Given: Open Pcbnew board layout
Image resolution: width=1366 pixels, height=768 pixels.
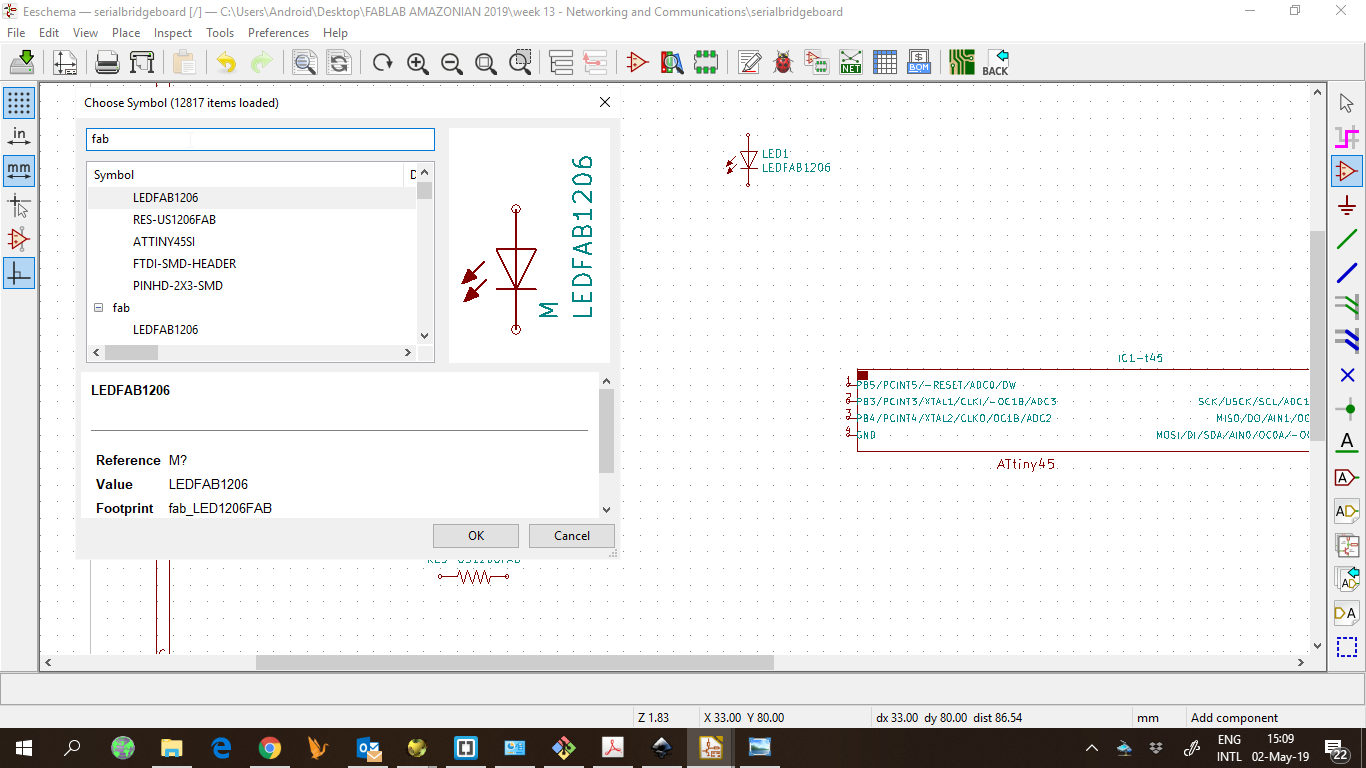Looking at the screenshot, I should (962, 63).
